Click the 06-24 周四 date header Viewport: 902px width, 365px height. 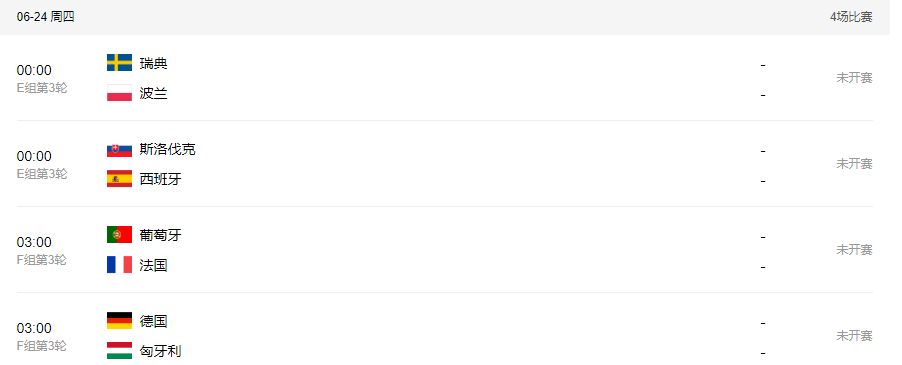45,17
